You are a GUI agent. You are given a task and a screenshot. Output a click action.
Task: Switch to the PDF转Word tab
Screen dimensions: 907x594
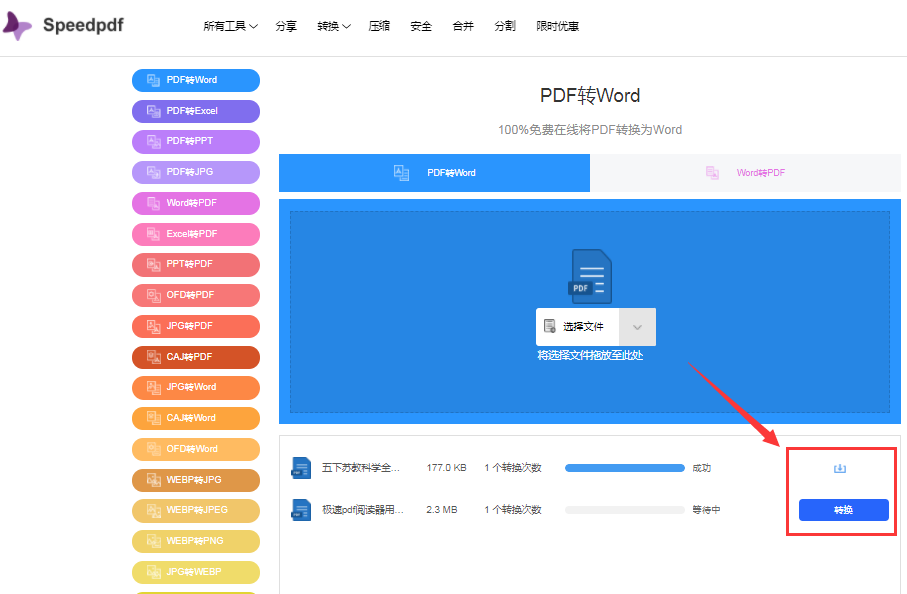click(x=434, y=173)
